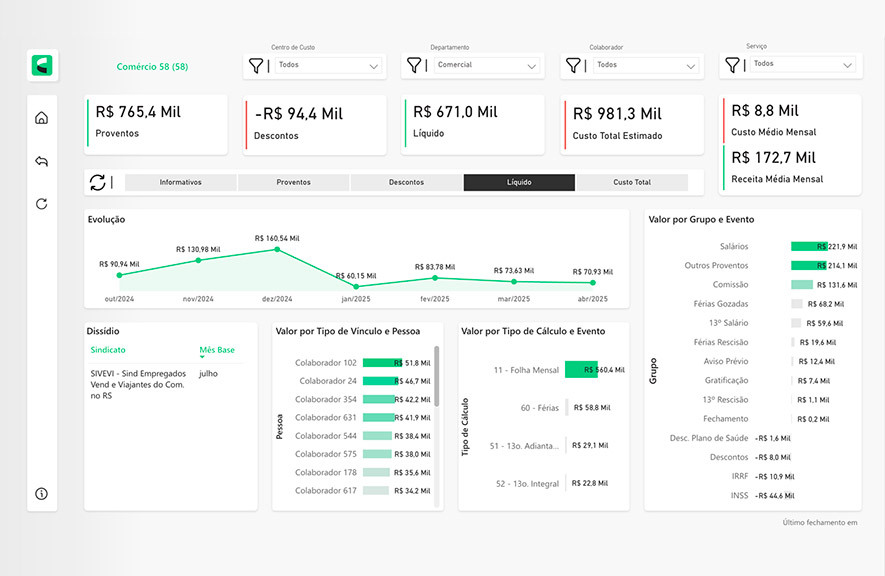Sort by the Mês Base column header

coord(217,350)
